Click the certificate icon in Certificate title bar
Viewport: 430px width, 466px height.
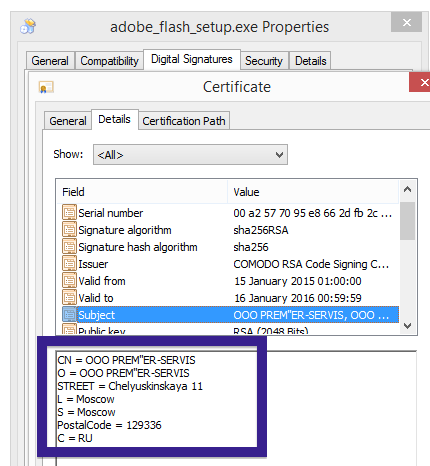[x=46, y=87]
